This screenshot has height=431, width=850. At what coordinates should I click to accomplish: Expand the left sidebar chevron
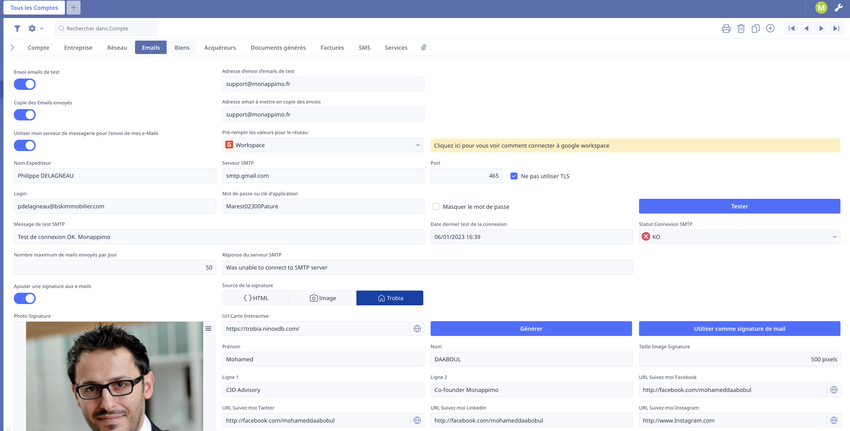12,47
